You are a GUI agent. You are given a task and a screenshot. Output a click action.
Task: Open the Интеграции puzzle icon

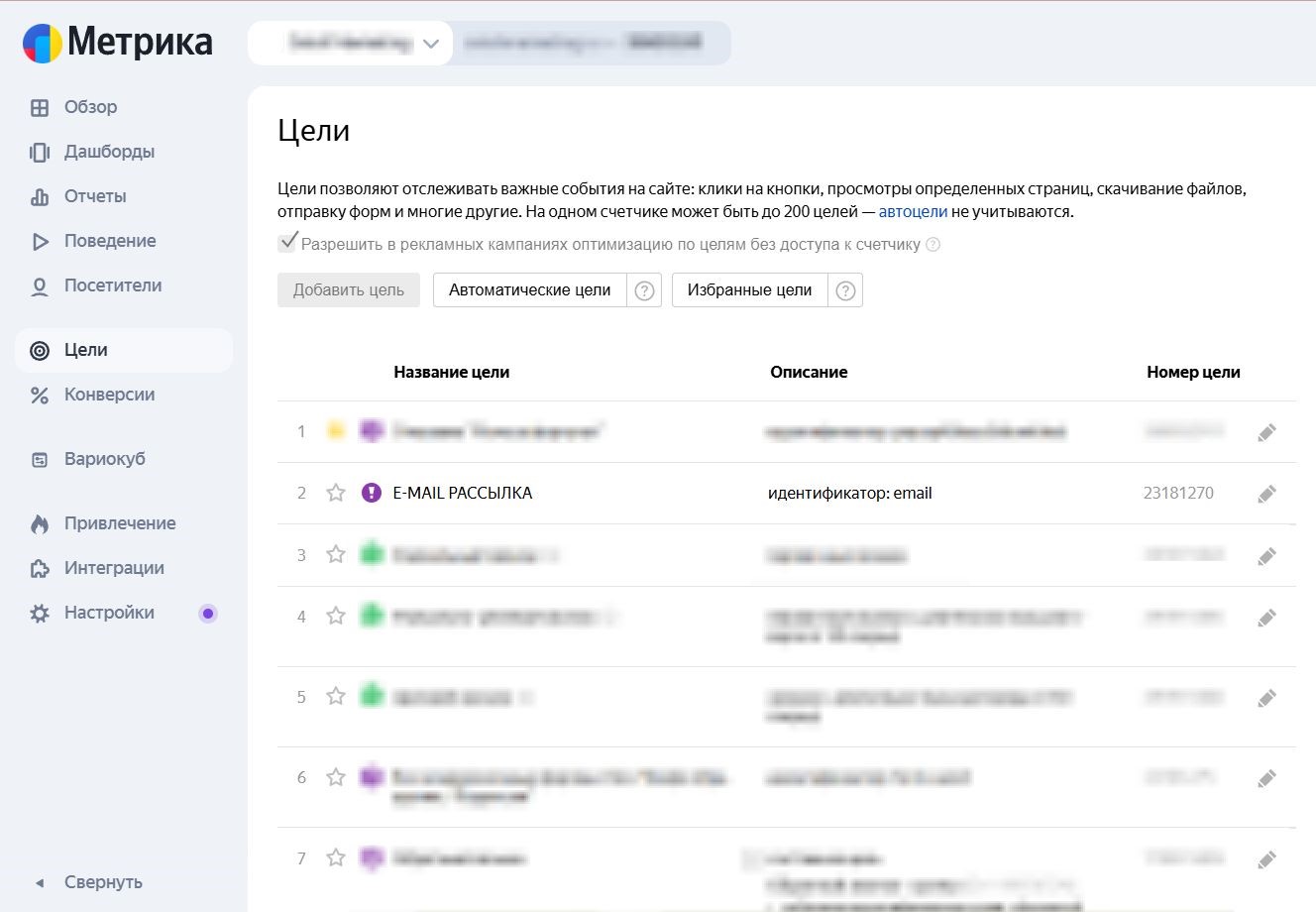pos(40,569)
